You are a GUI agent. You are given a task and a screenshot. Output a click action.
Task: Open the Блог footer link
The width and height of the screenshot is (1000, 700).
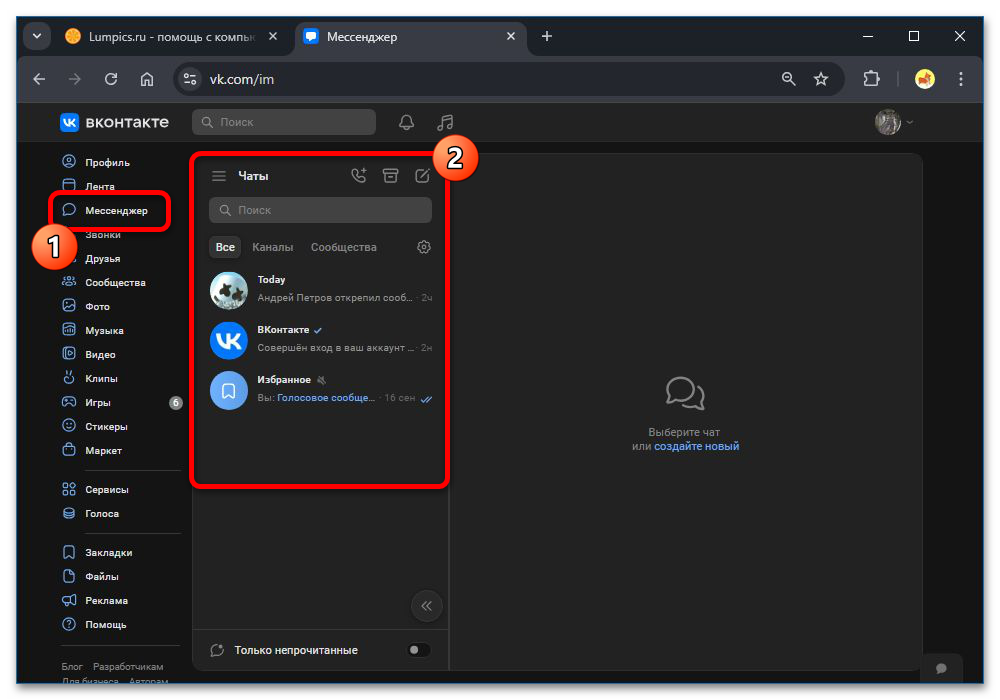(x=72, y=666)
